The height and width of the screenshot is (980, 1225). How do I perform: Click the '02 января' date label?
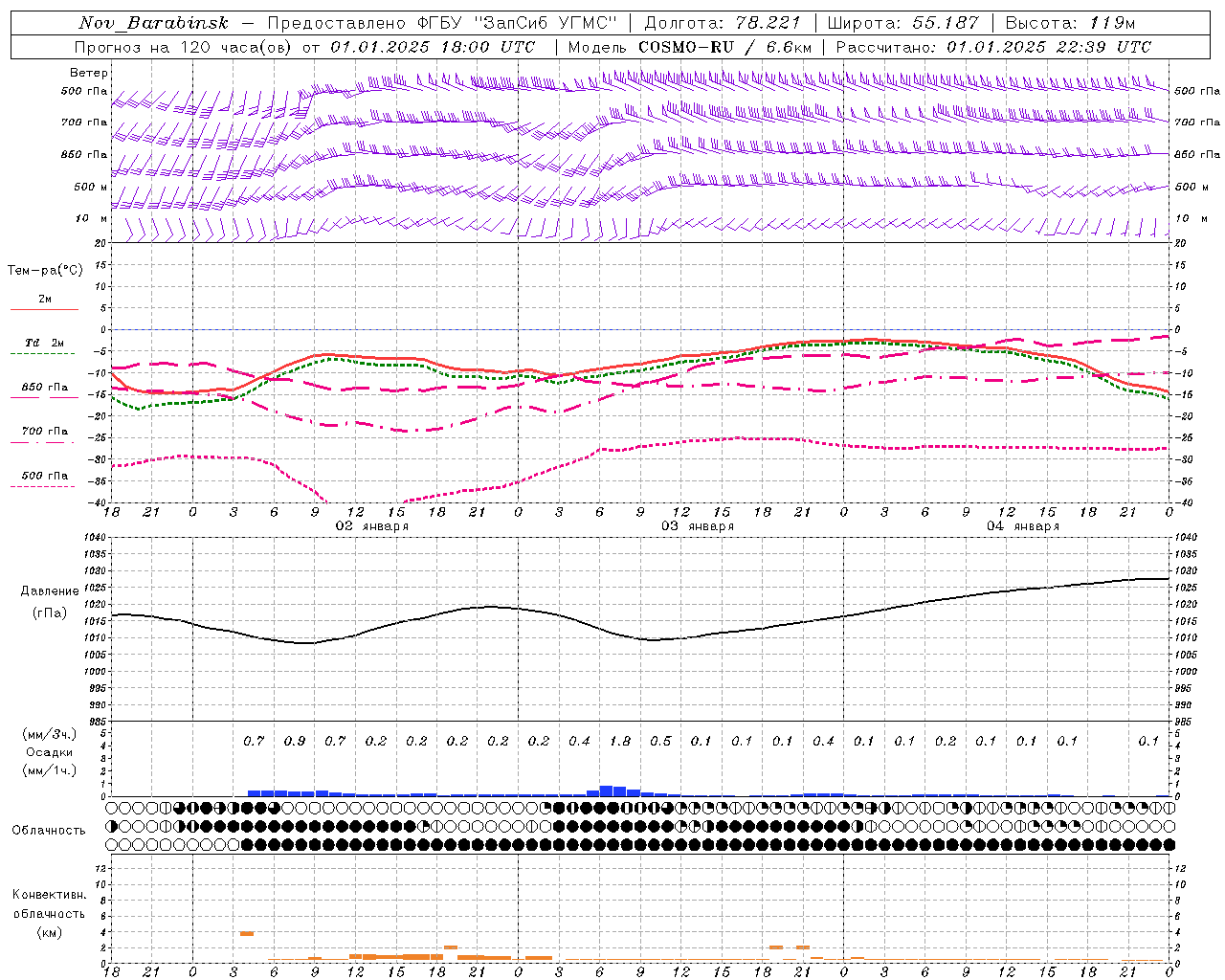371,526
